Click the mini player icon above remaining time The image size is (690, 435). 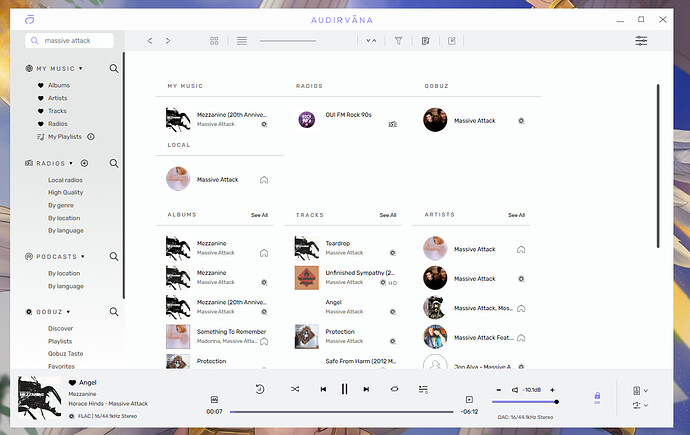(469, 399)
